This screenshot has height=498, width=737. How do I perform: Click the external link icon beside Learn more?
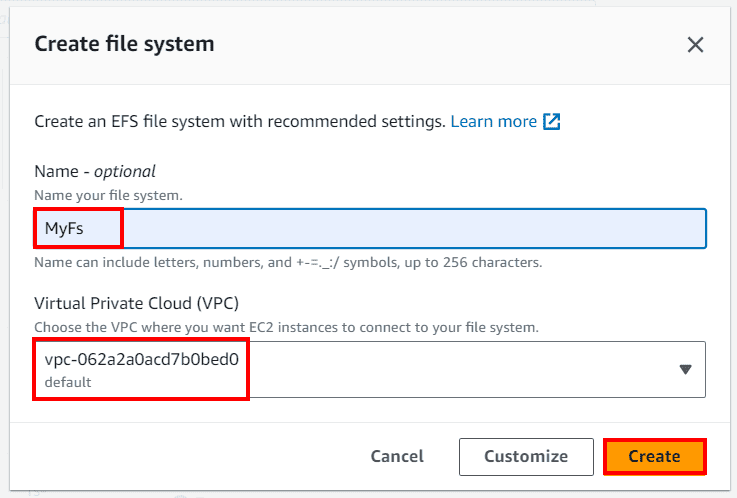pyautogui.click(x=551, y=121)
